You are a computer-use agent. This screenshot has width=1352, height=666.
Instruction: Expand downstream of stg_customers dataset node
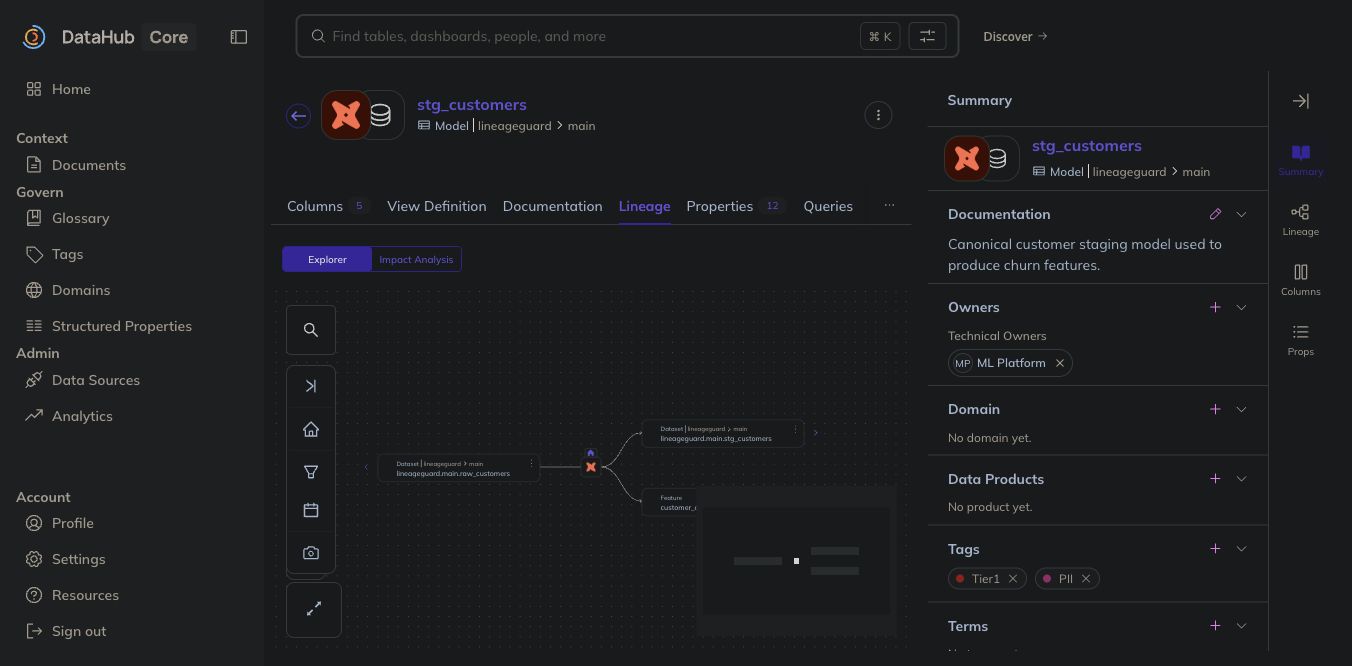point(816,433)
